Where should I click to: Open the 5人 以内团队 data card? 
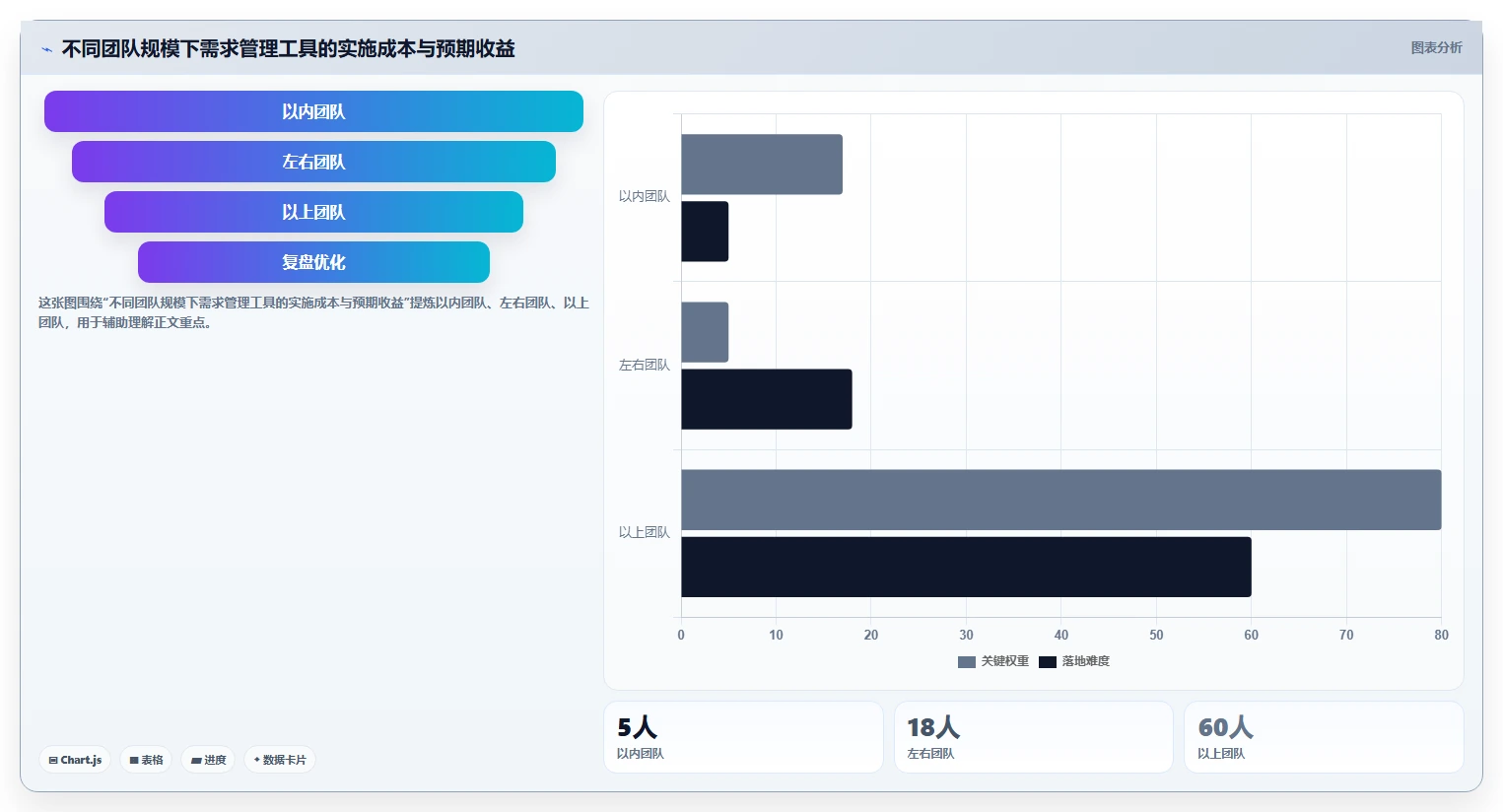743,737
